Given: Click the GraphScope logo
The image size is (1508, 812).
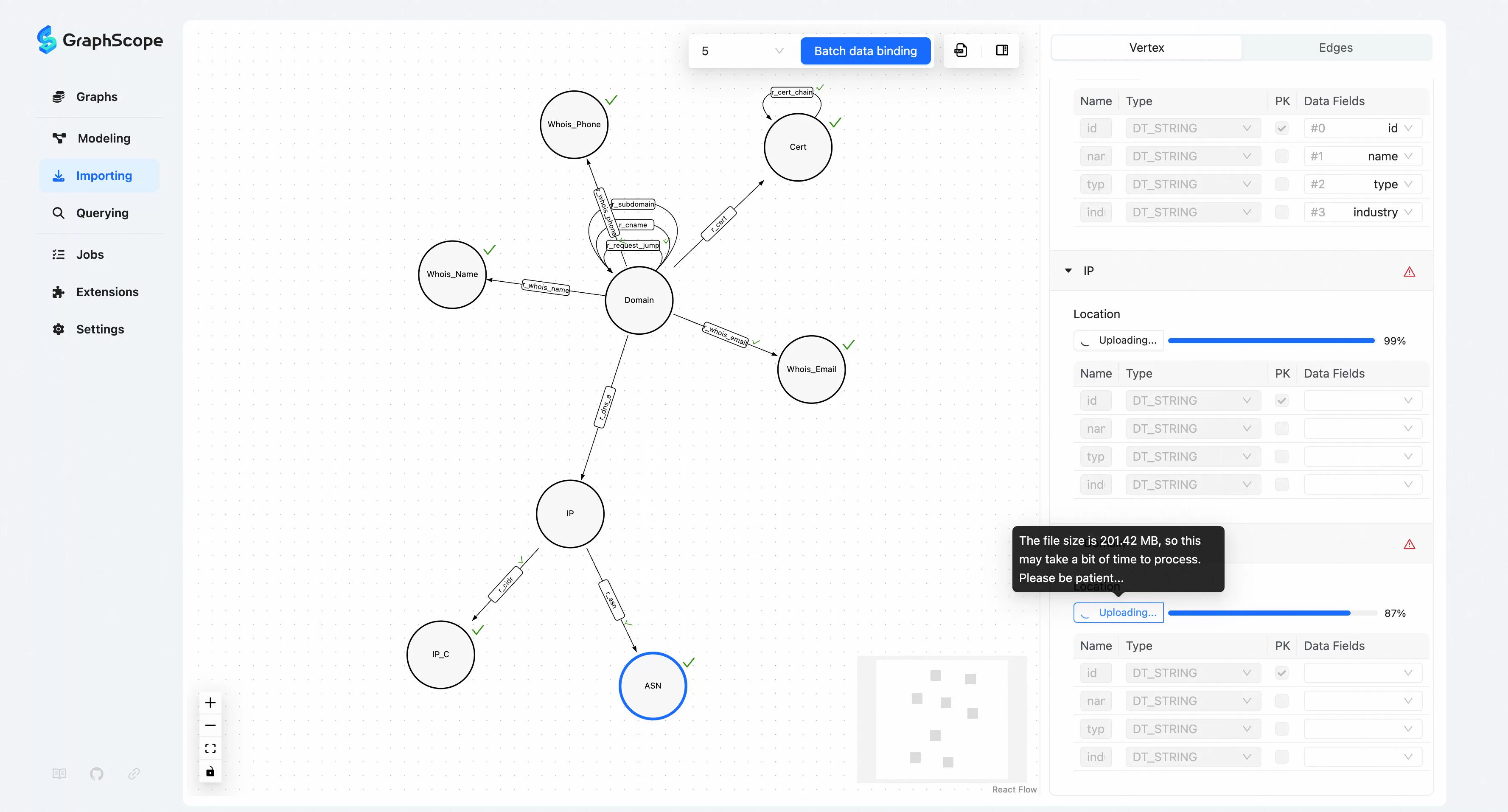Looking at the screenshot, I should (x=100, y=40).
